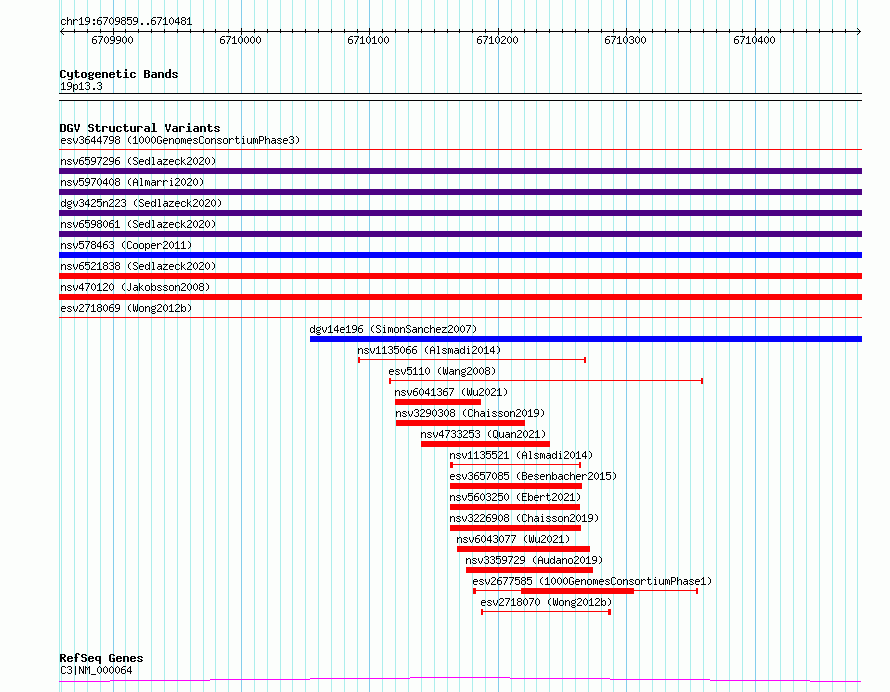890x692 pixels.
Task: Select the nsv3290308 (Chaisson2019) red bar
Action: (460, 423)
